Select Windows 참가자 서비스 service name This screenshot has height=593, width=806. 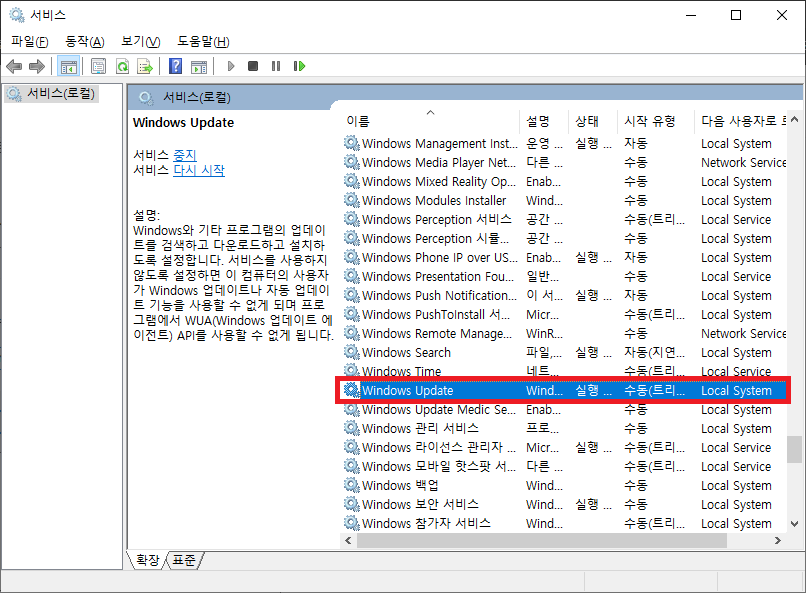pyautogui.click(x=426, y=523)
